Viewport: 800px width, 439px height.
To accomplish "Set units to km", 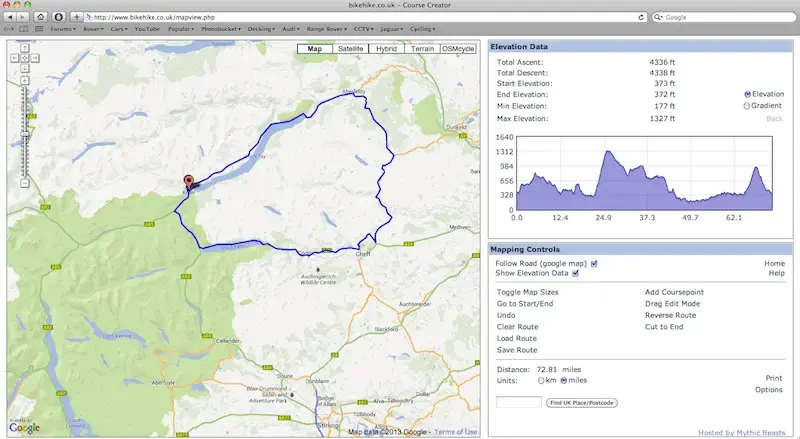I will pyautogui.click(x=541, y=381).
